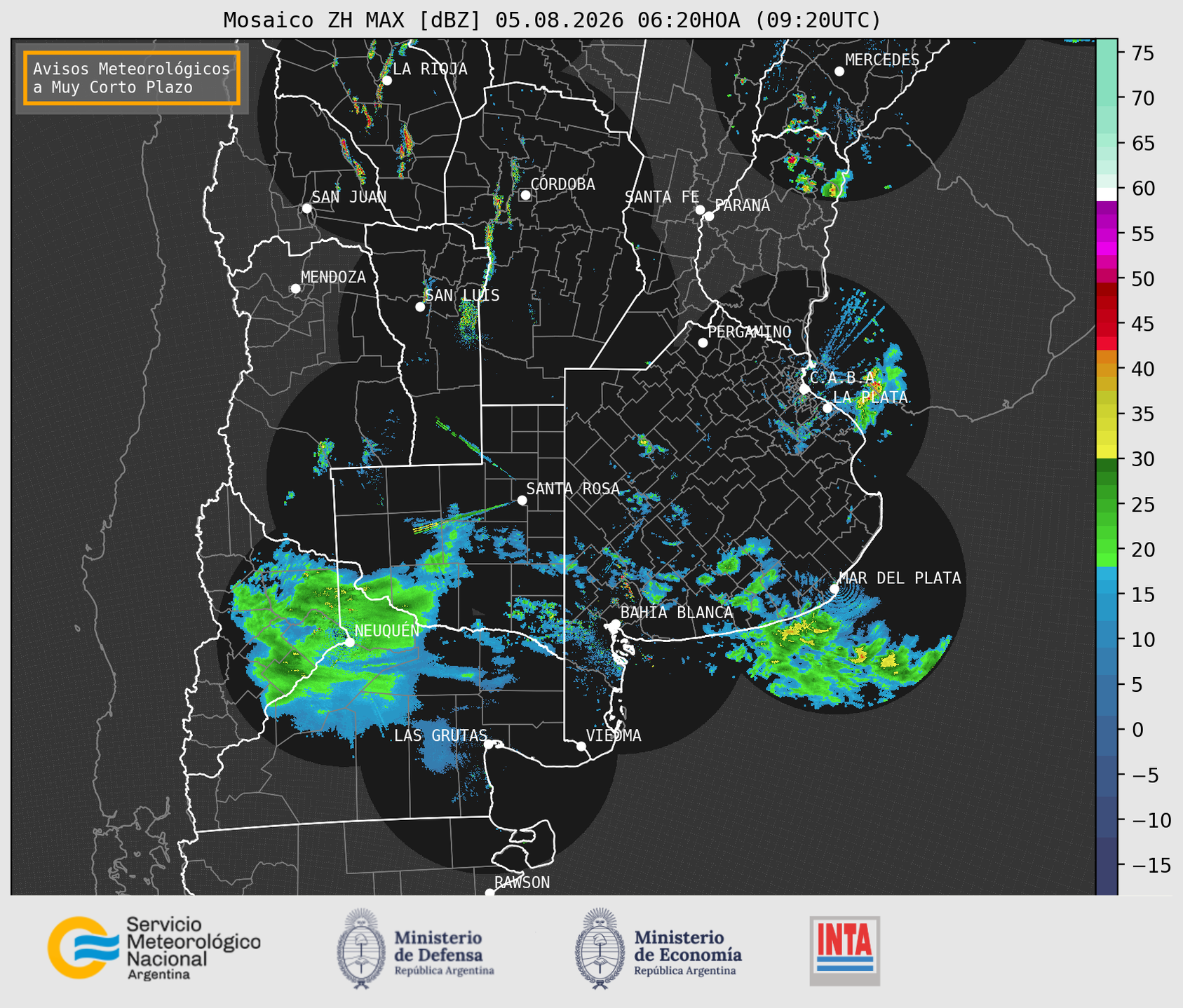Click the 60 dBZ white color band
The image size is (1183, 1008).
coord(1107,193)
